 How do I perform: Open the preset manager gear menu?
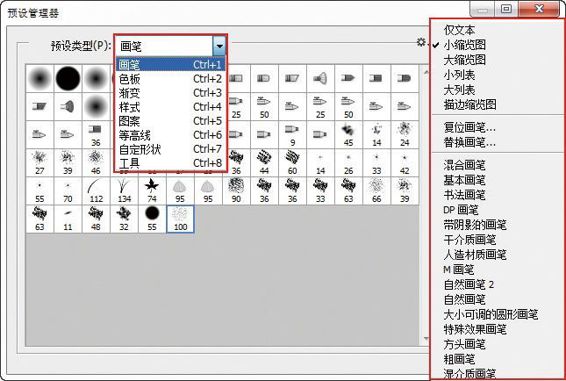pos(421,42)
